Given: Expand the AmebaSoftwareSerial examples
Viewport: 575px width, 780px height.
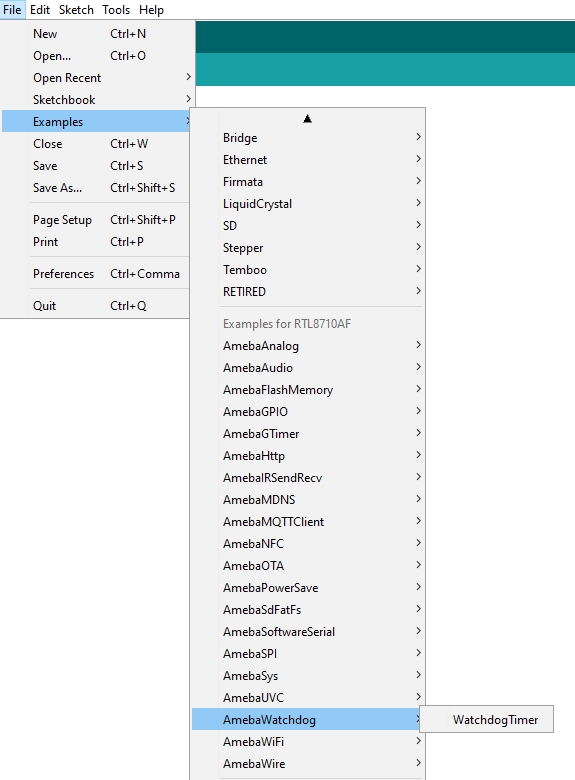Looking at the screenshot, I should point(307,631).
